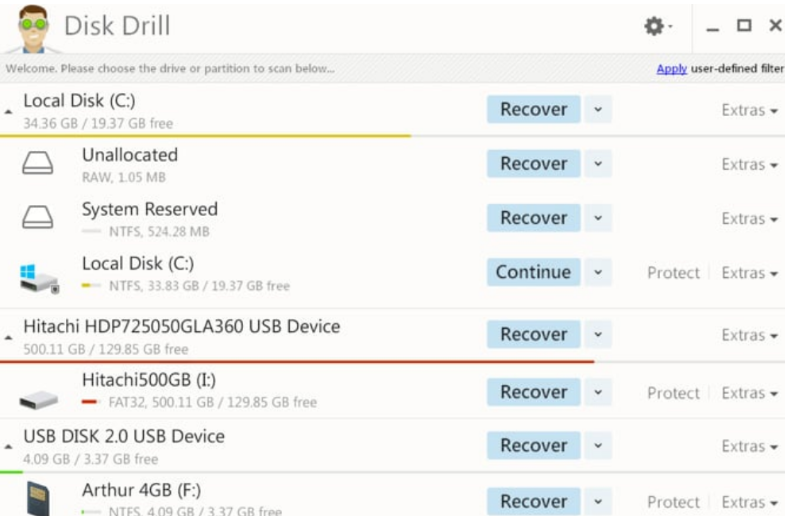The width and height of the screenshot is (785, 516).
Task: Enable Protect for Local Disk (C:) partition
Action: (673, 273)
